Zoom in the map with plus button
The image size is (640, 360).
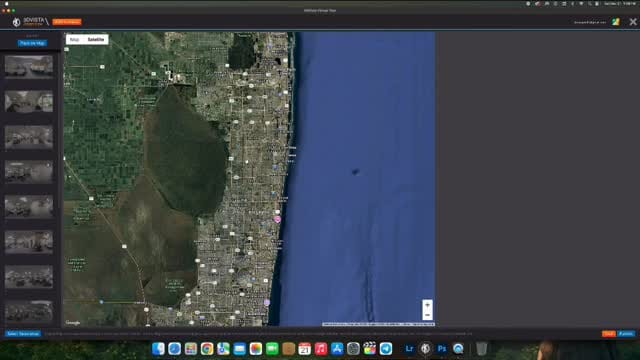tap(427, 305)
